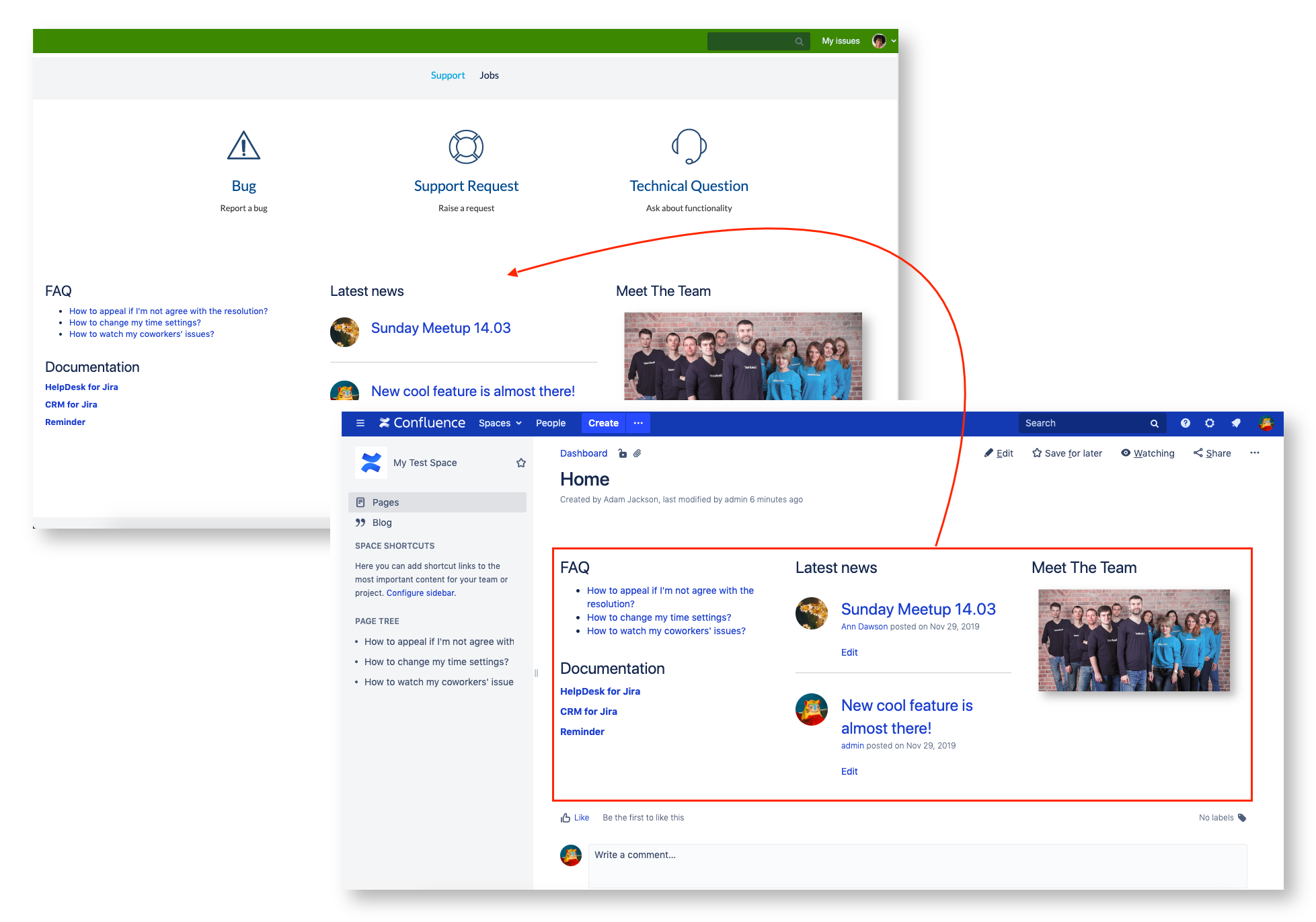Click the search magnifier in the green header
The width and height of the screenshot is (1316, 922).
[x=799, y=41]
